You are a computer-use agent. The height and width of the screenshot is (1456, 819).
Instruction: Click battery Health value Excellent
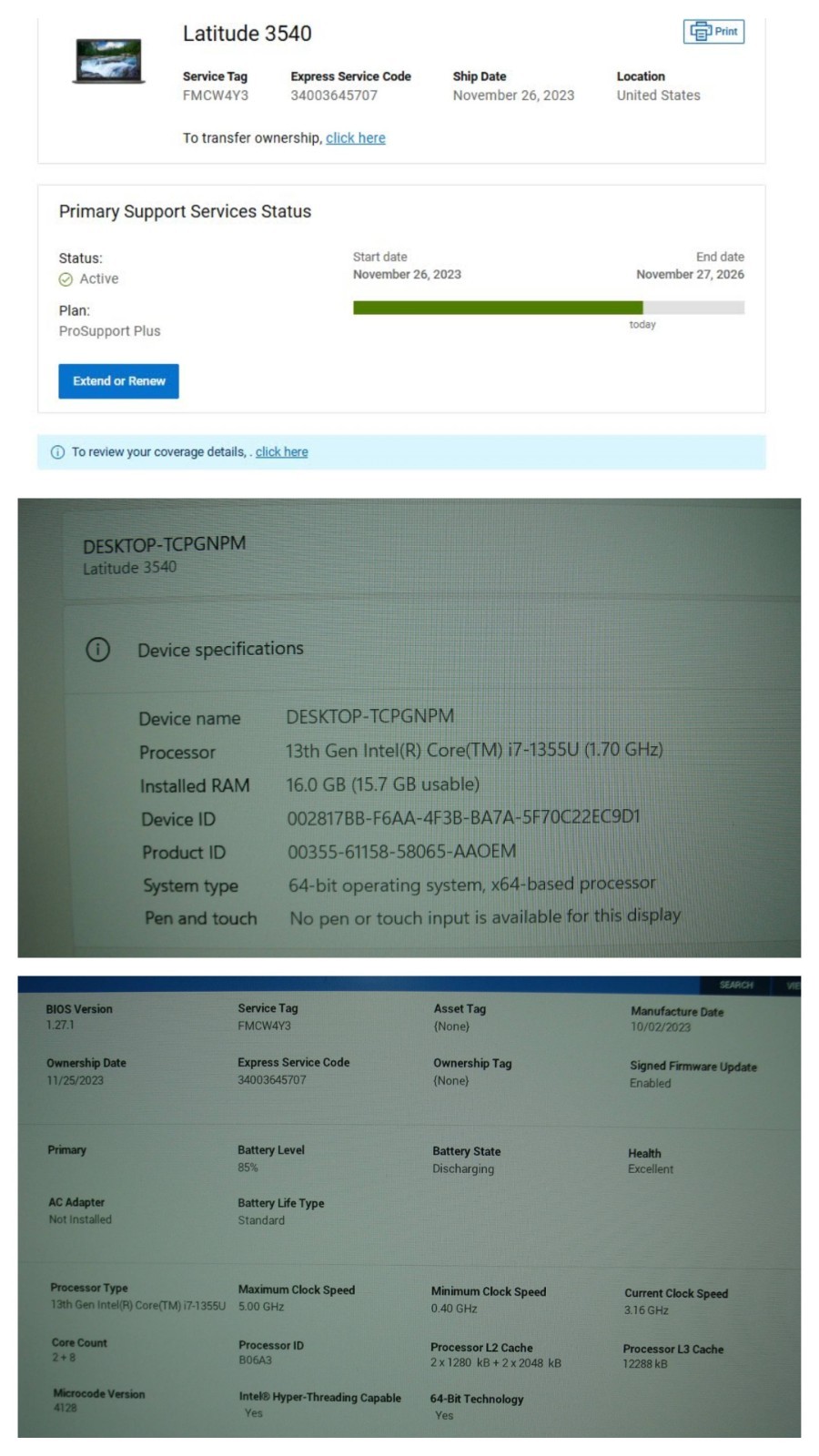(650, 1169)
